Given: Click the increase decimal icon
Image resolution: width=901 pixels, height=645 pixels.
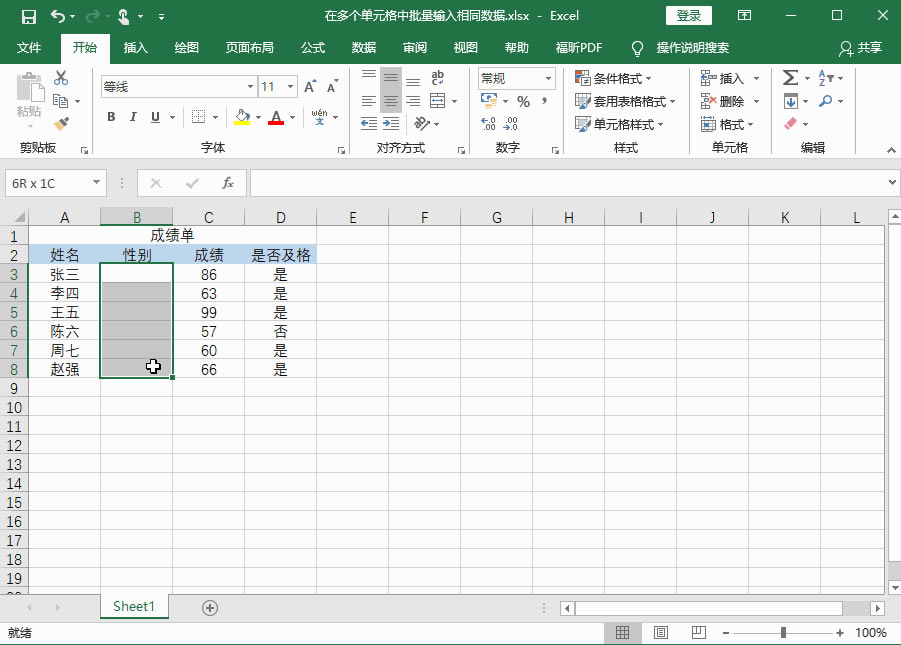Looking at the screenshot, I should (x=487, y=122).
